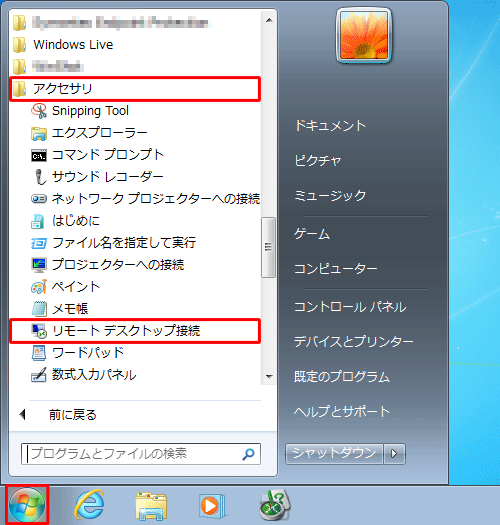Click the scrollbar down arrow
This screenshot has width=500, height=525.
pos(269,377)
